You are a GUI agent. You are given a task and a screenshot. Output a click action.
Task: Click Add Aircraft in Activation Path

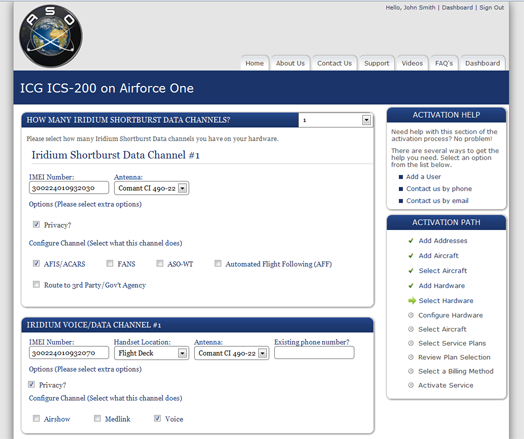438,256
